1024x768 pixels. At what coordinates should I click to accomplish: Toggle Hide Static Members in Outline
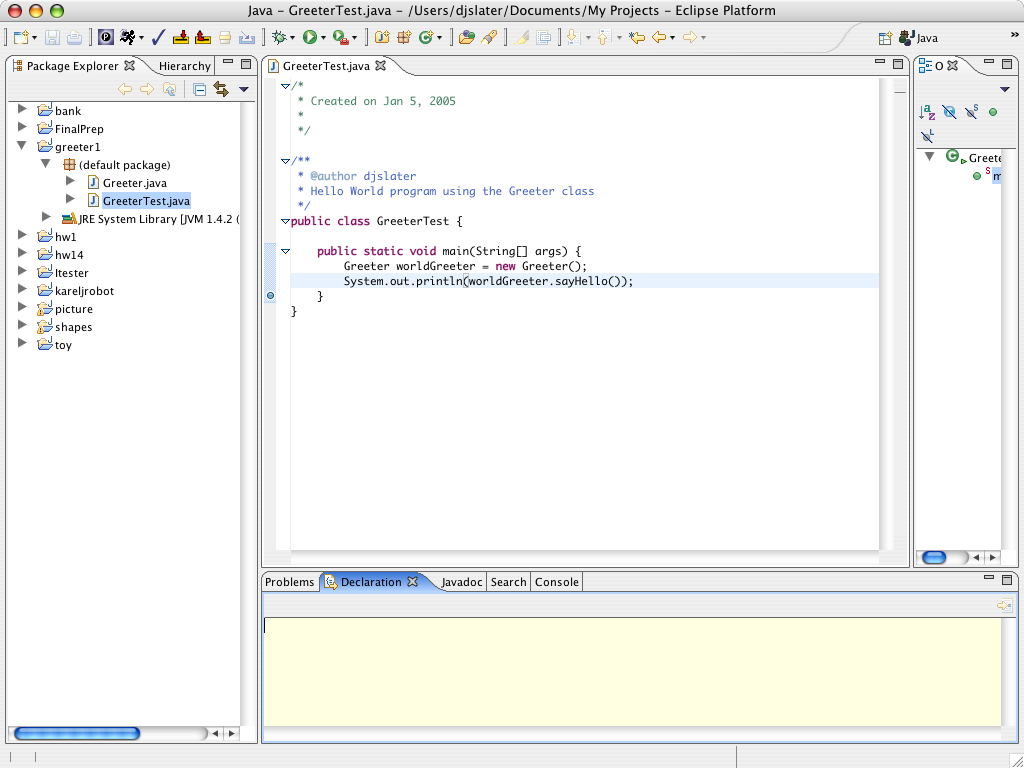tap(971, 112)
